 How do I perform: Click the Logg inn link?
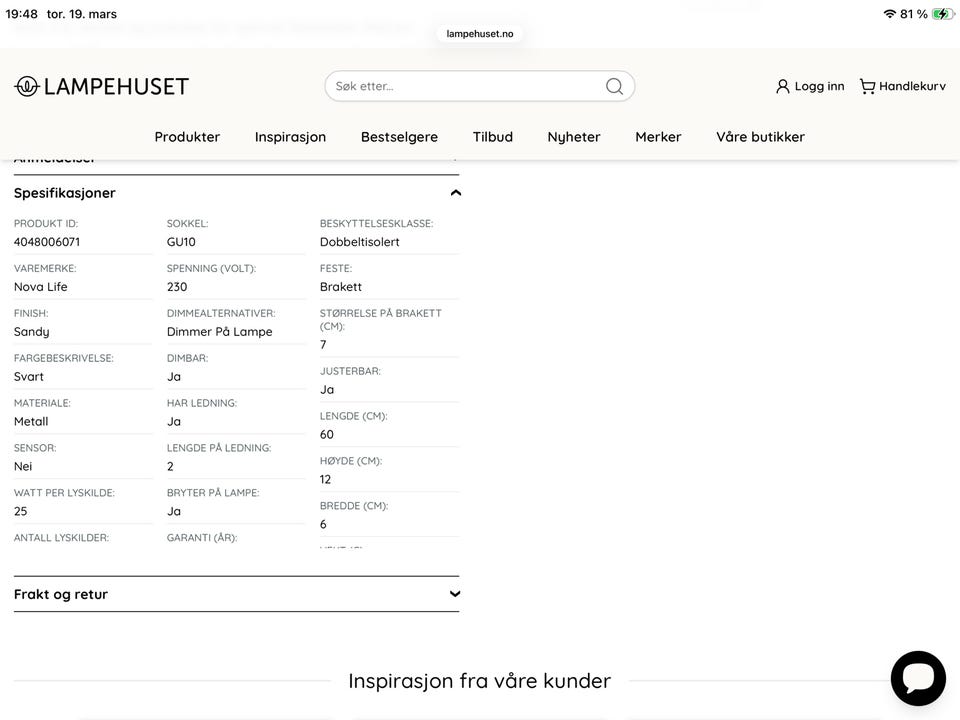(819, 86)
